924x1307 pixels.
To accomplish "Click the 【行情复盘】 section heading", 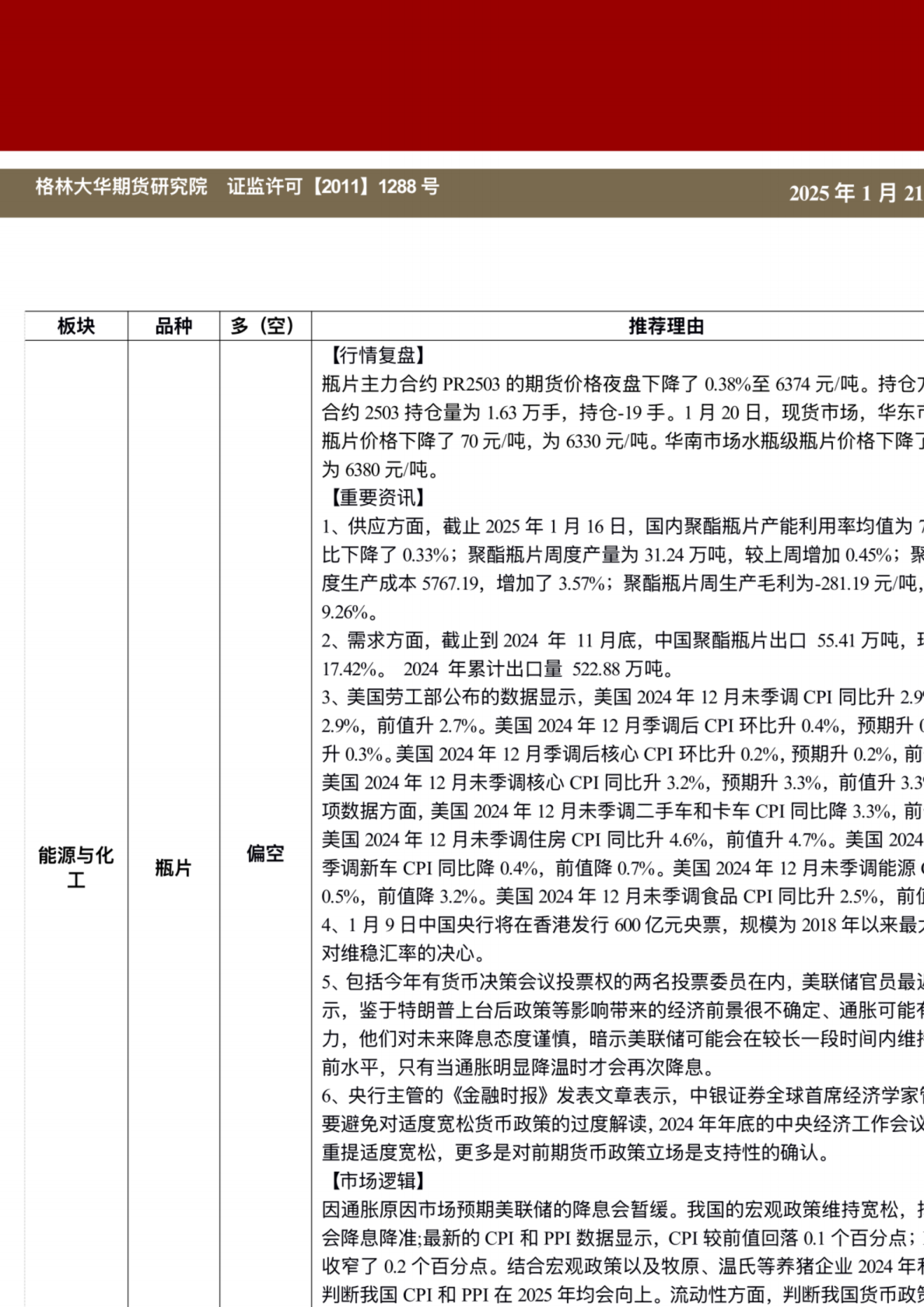I will point(375,356).
